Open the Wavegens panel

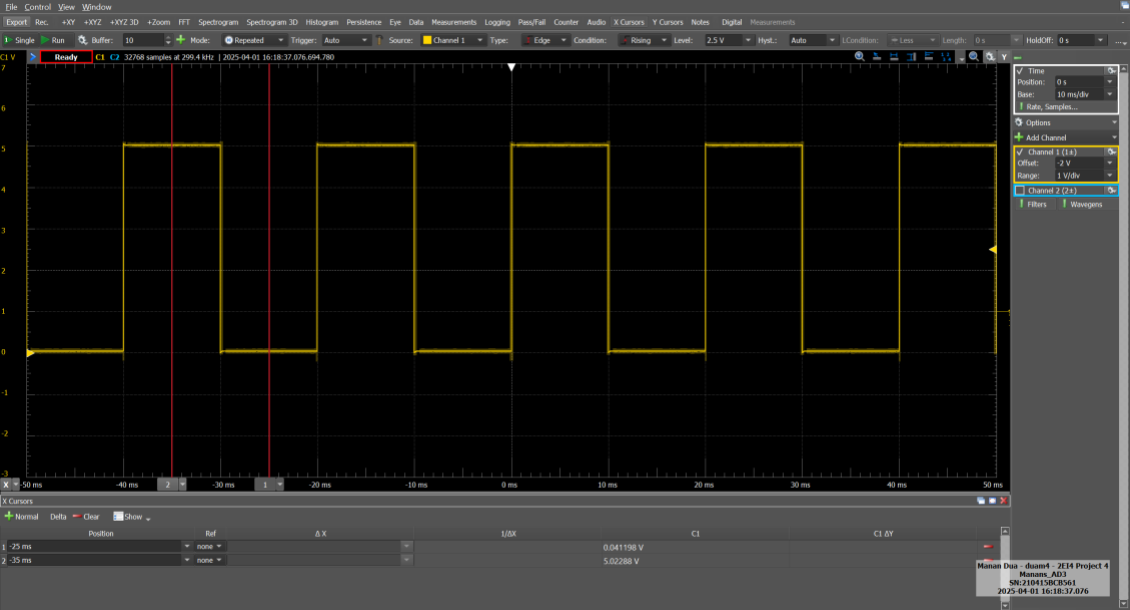coord(1087,203)
